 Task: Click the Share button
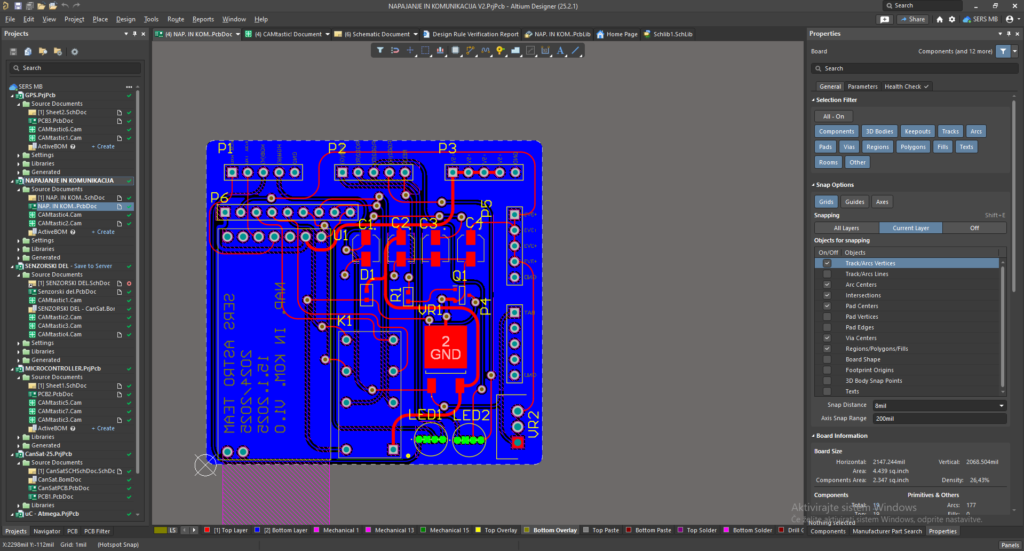913,19
